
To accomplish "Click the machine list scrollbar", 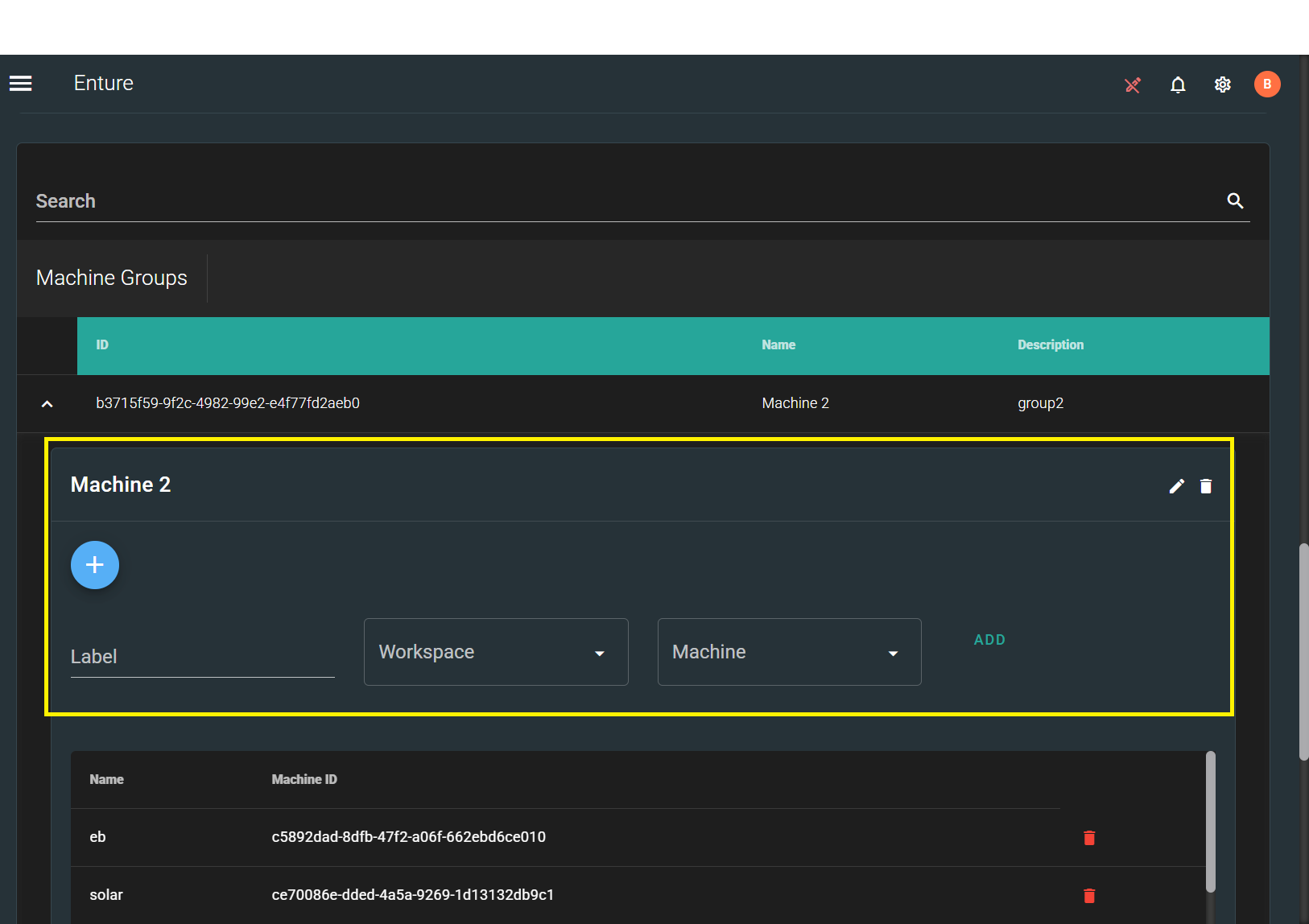I will tap(1210, 821).
